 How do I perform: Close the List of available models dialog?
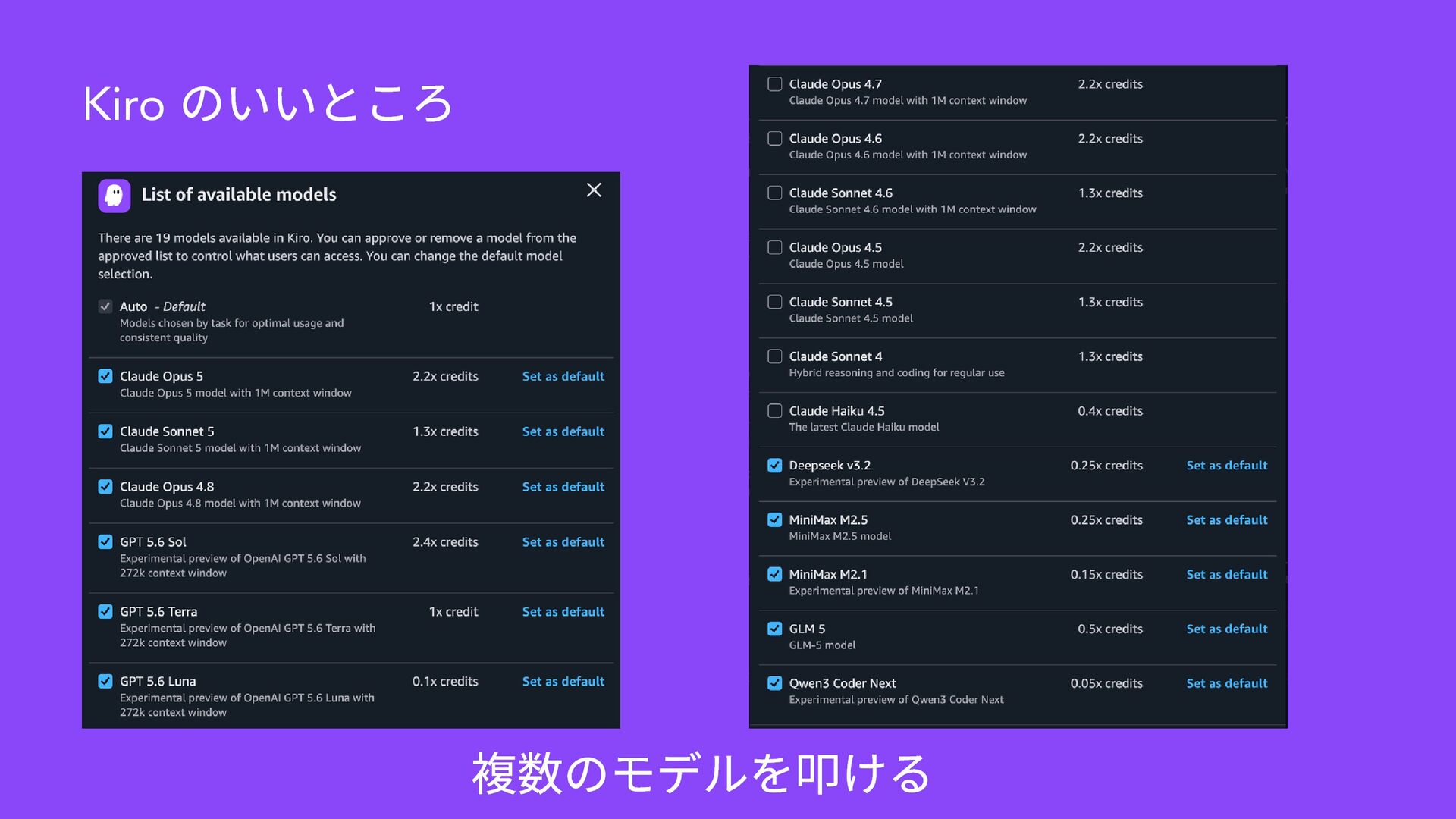point(594,190)
